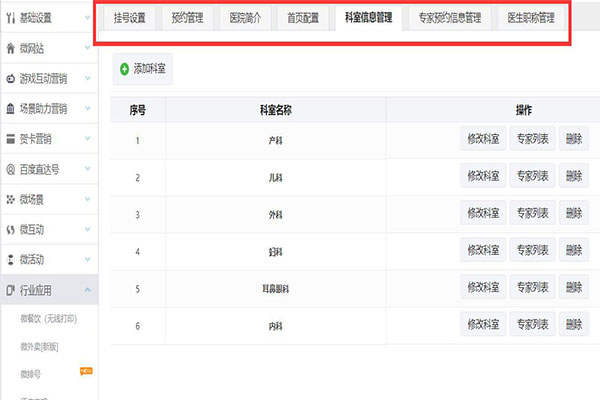Image resolution: width=600 pixels, height=400 pixels.
Task: Click the 场景助力营销 icon
Action: (11, 109)
